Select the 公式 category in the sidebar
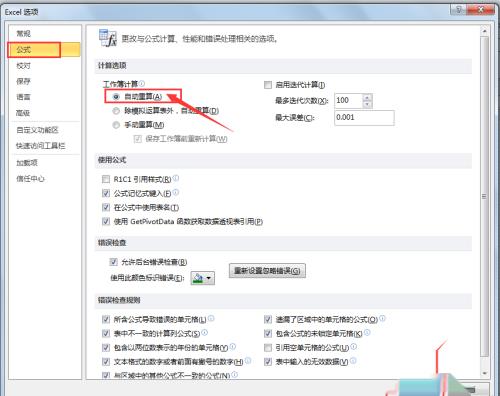Screen dimensions: 500x396 (45, 50)
